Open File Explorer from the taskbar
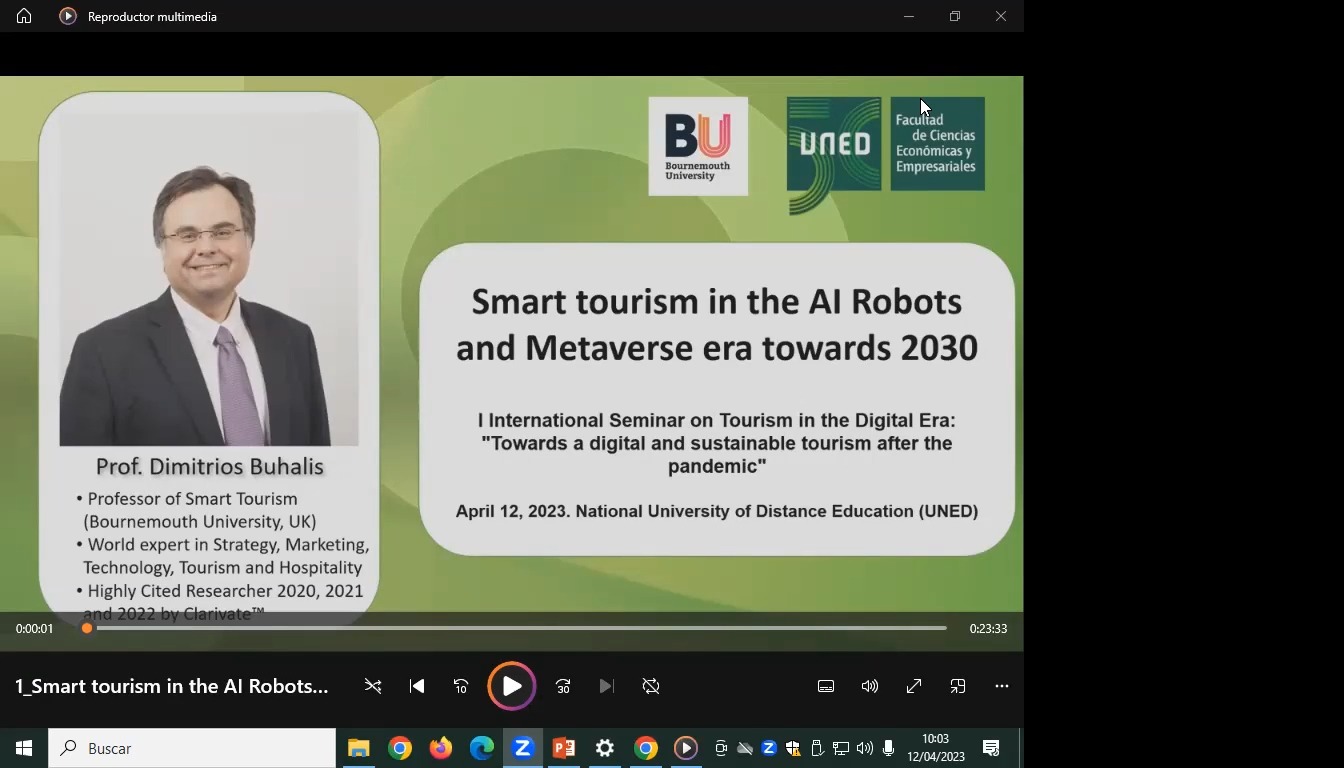This screenshot has width=1344, height=768. pyautogui.click(x=359, y=748)
